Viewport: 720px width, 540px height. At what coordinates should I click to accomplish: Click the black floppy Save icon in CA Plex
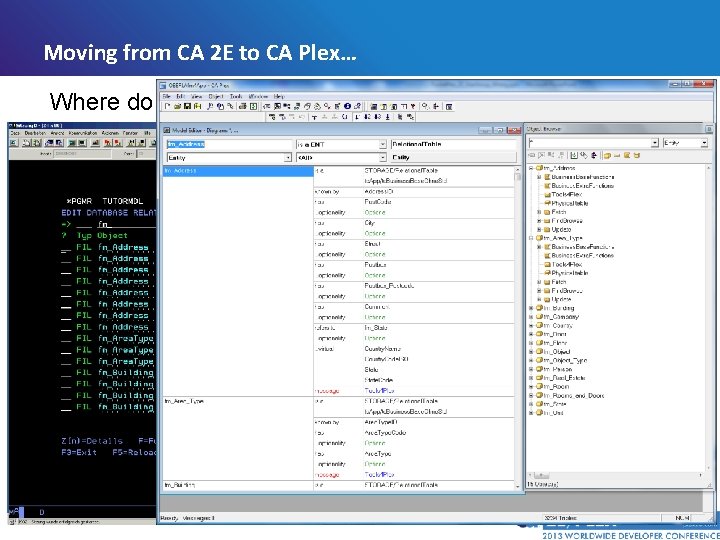[x=187, y=106]
